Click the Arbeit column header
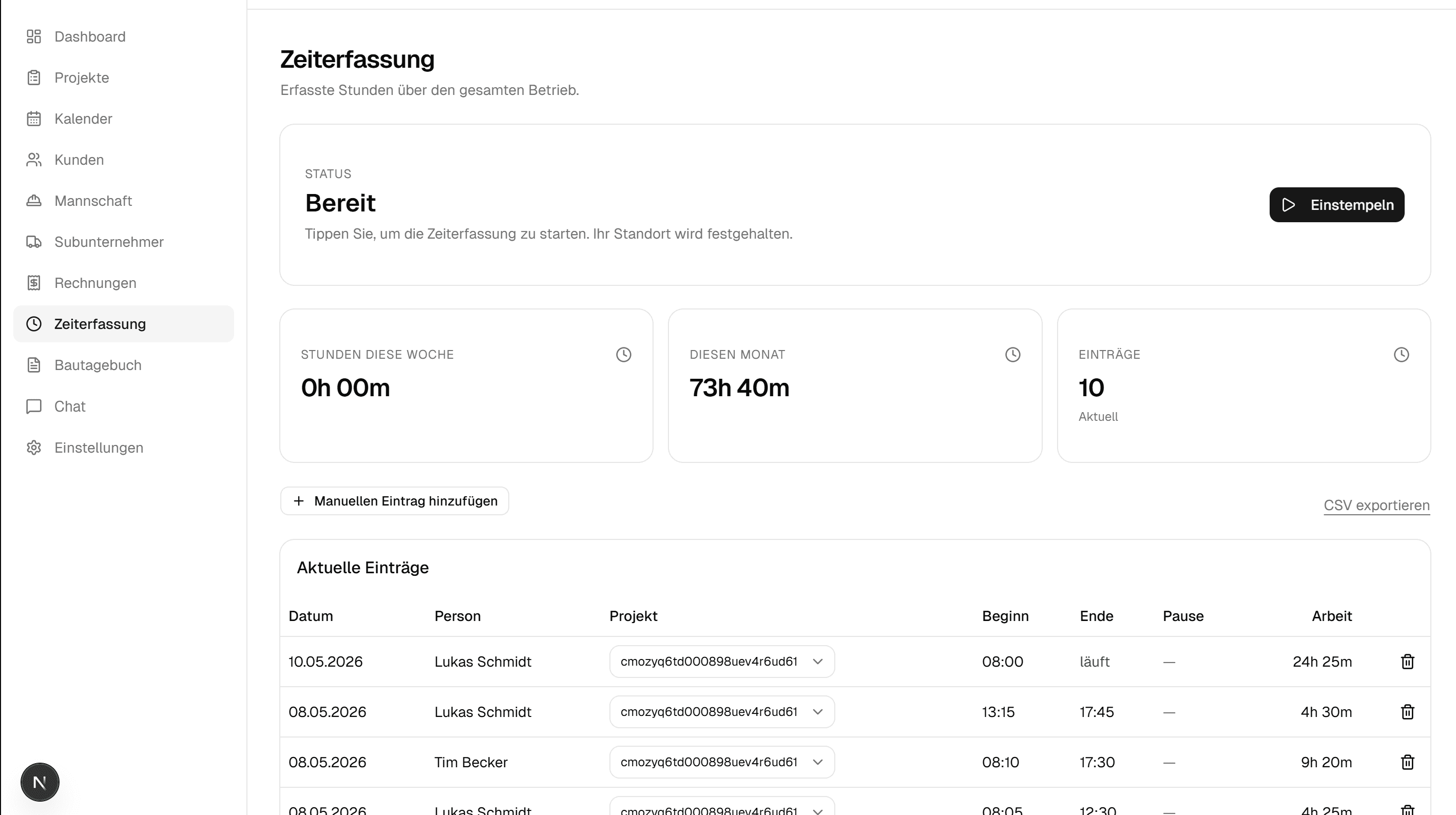This screenshot has width=1456, height=815. pyautogui.click(x=1332, y=616)
